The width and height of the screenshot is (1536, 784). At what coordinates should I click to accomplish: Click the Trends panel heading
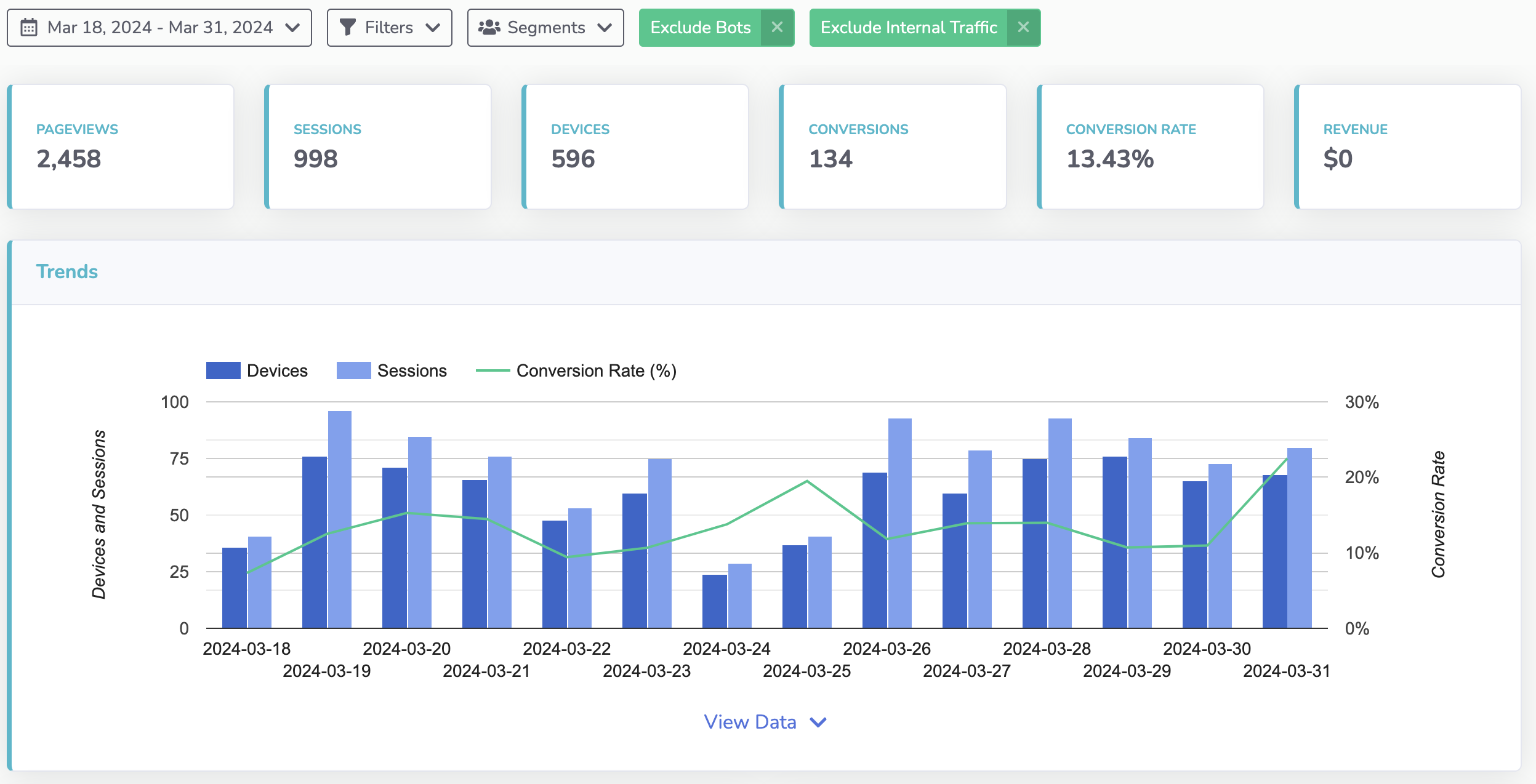click(67, 271)
